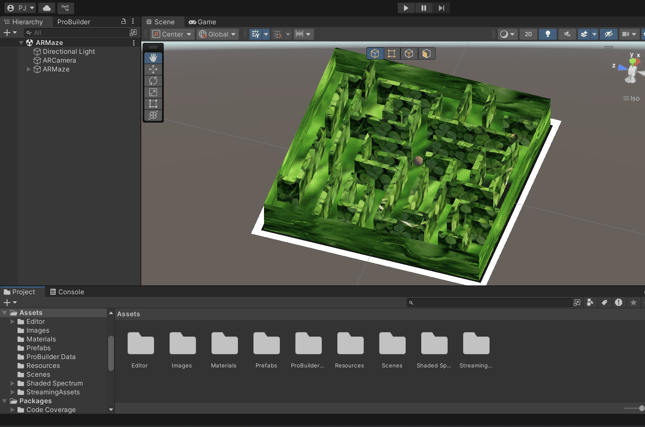The image size is (645, 427).
Task: Switch to the Game tab
Action: 202,21
